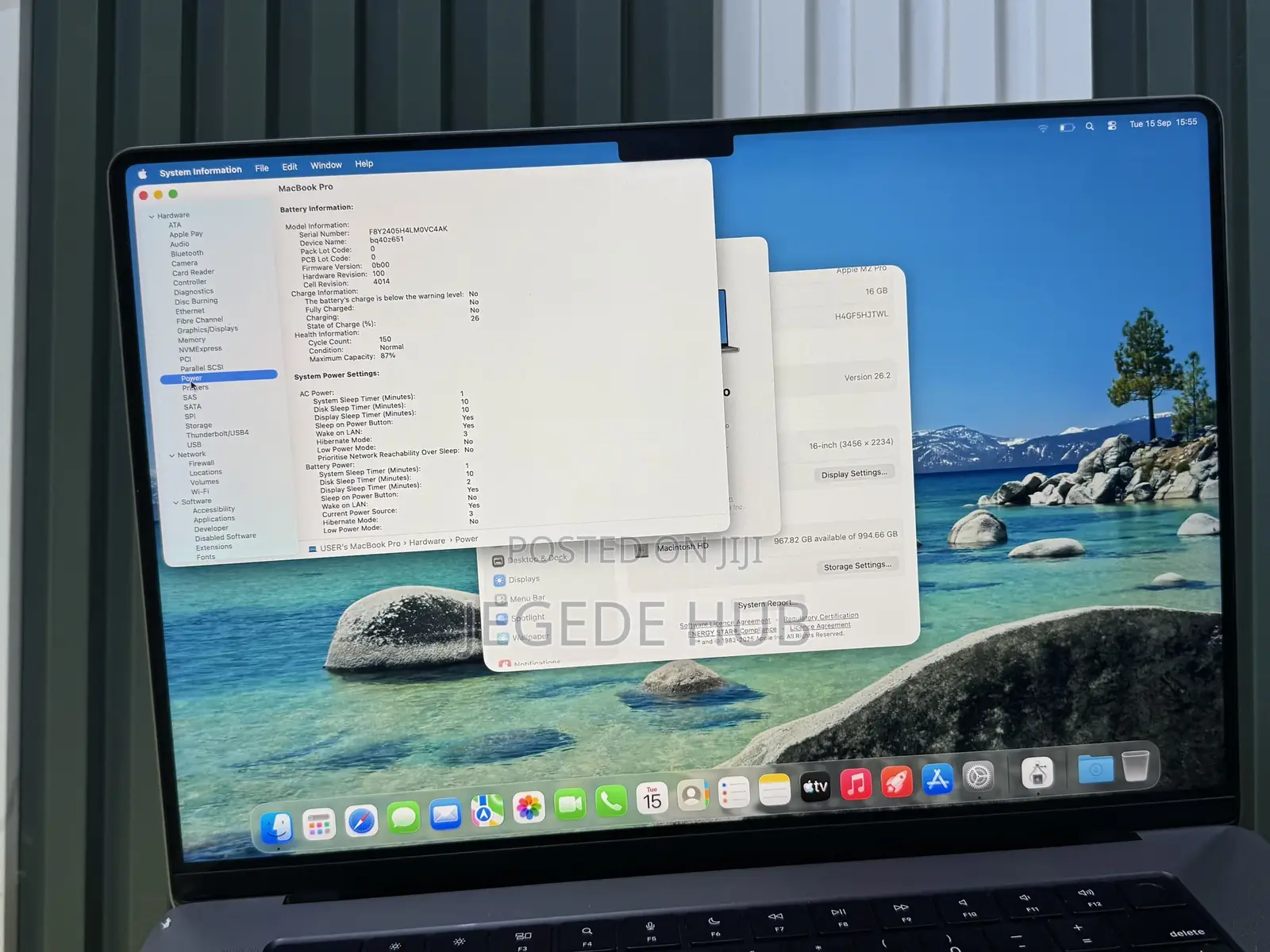Open the Edit menu
This screenshot has width=1270, height=952.
[x=290, y=167]
